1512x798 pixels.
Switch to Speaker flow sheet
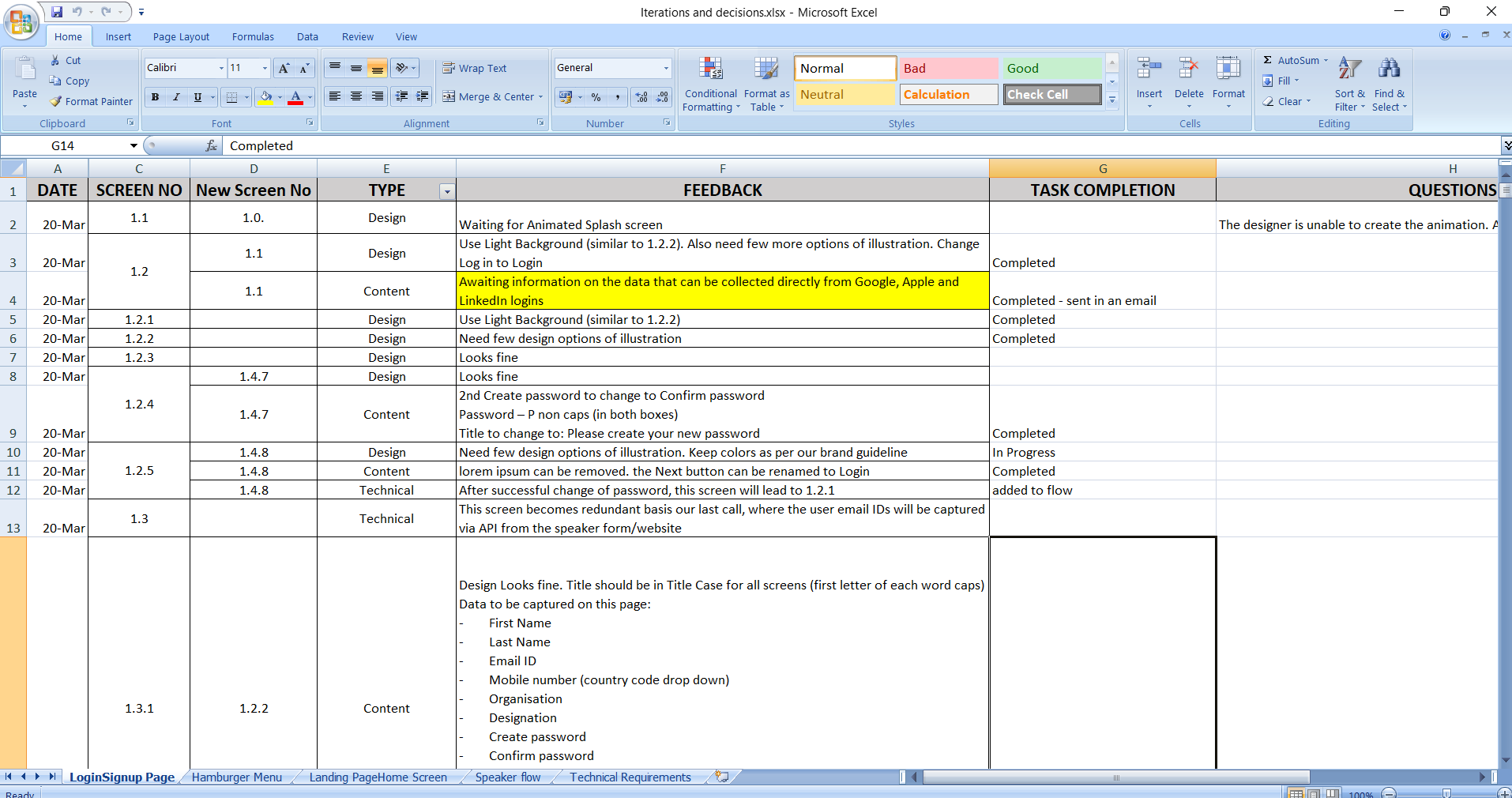pyautogui.click(x=508, y=777)
